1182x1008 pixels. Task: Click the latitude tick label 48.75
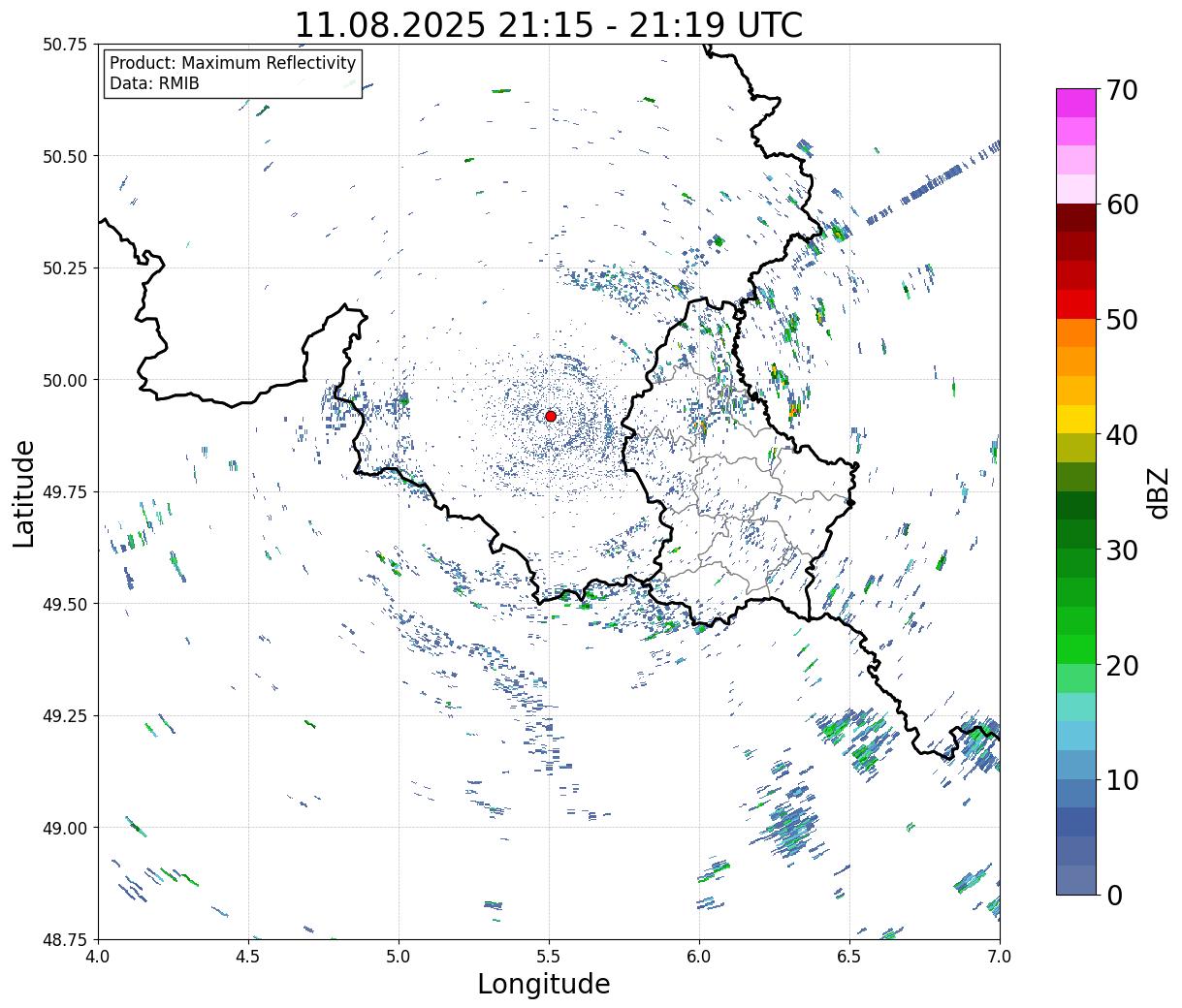point(65,940)
